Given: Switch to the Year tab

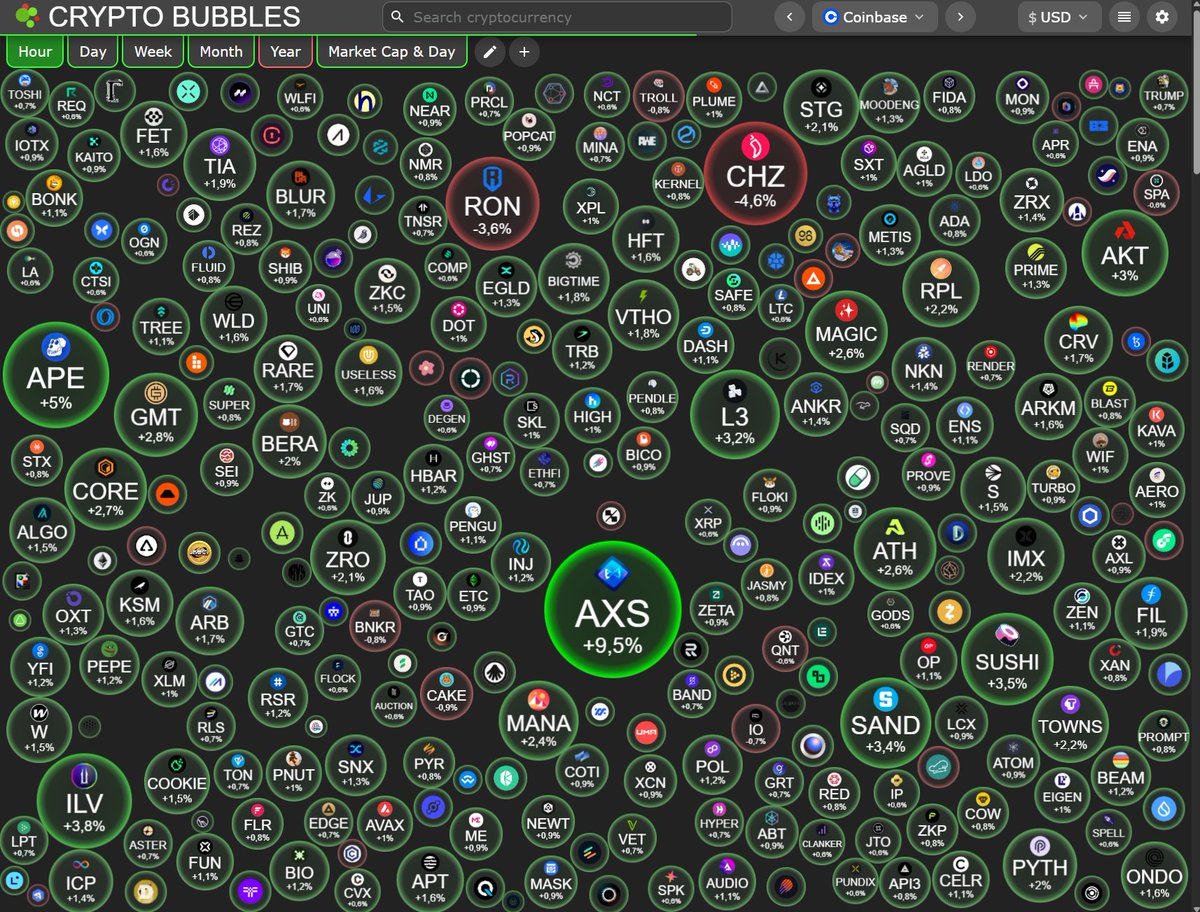Looking at the screenshot, I should click(285, 52).
